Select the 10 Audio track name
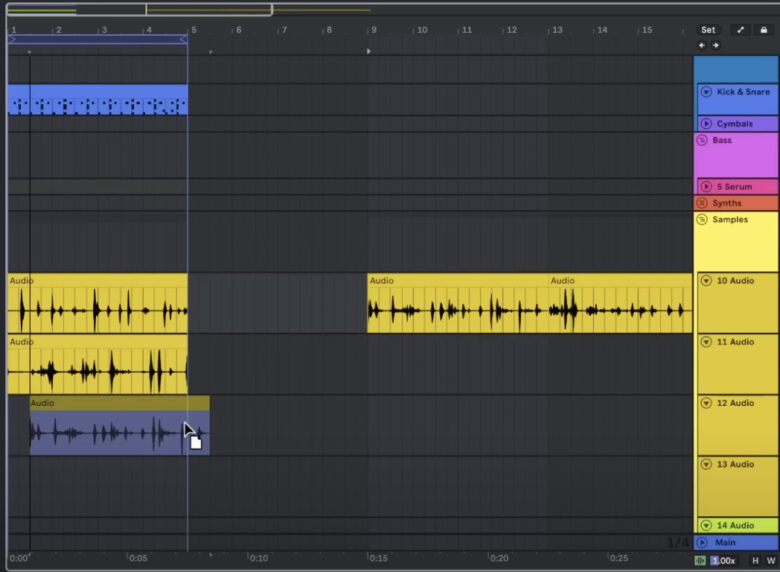This screenshot has height=572, width=780. pos(735,281)
